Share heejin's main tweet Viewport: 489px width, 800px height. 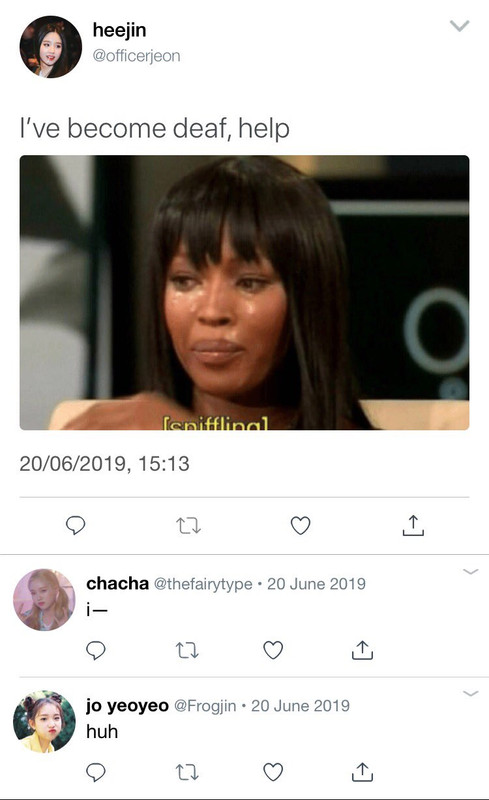[x=413, y=525]
